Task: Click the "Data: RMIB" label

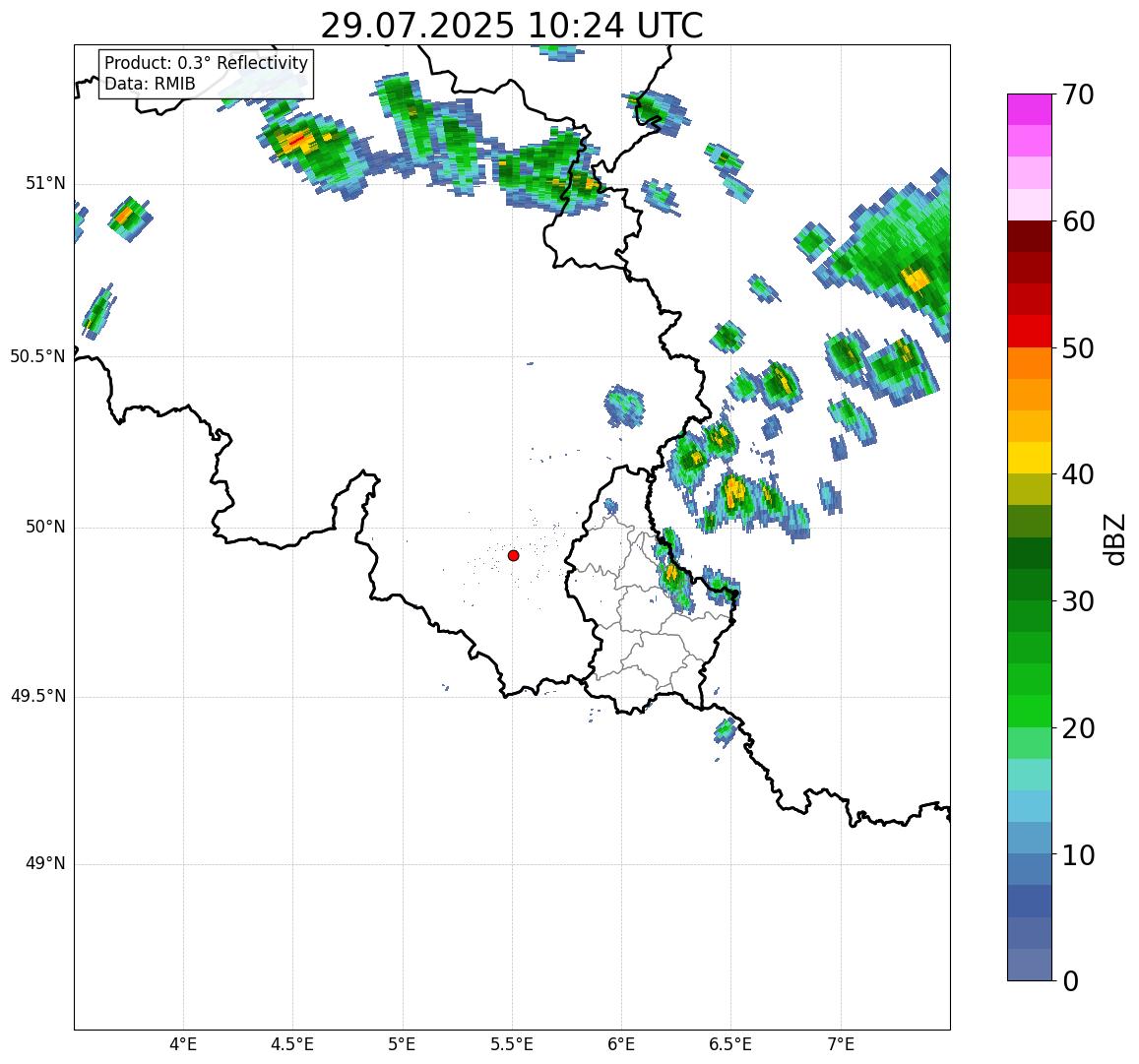Action: (x=150, y=85)
